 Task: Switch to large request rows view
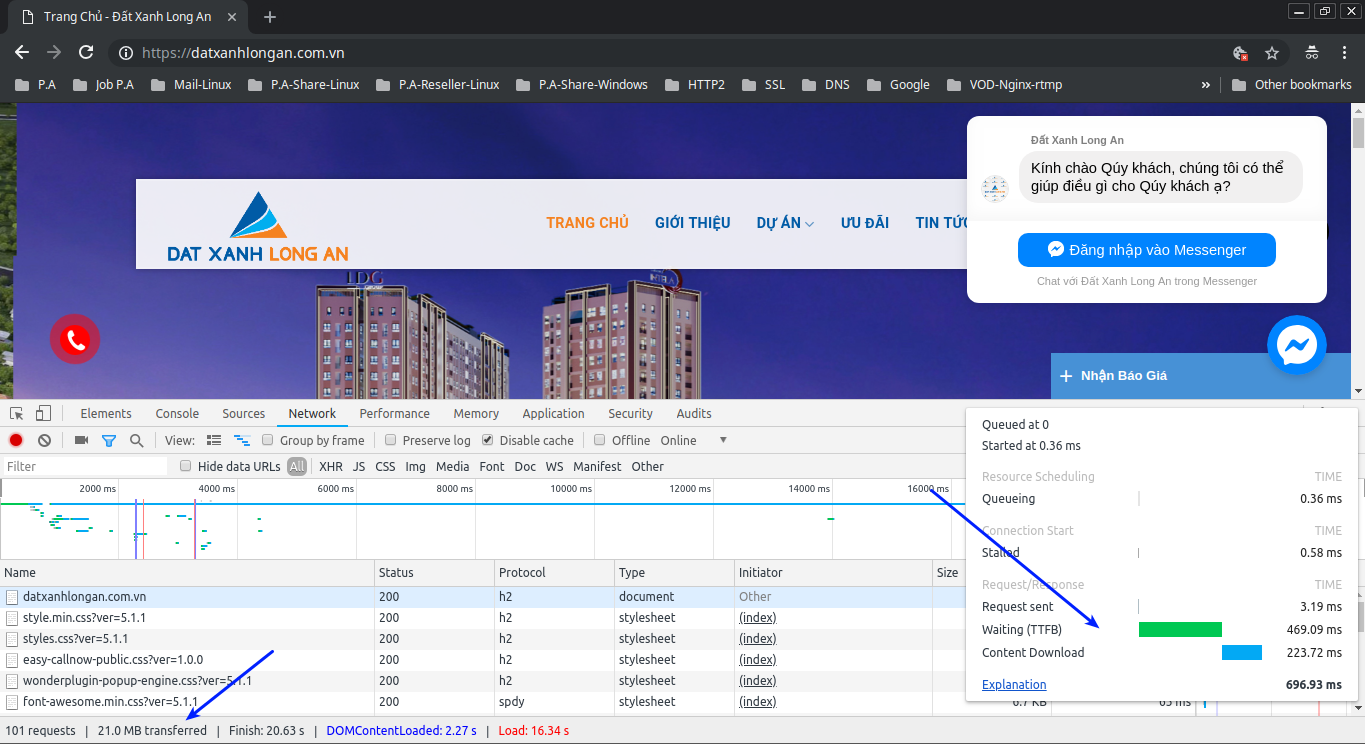point(214,440)
